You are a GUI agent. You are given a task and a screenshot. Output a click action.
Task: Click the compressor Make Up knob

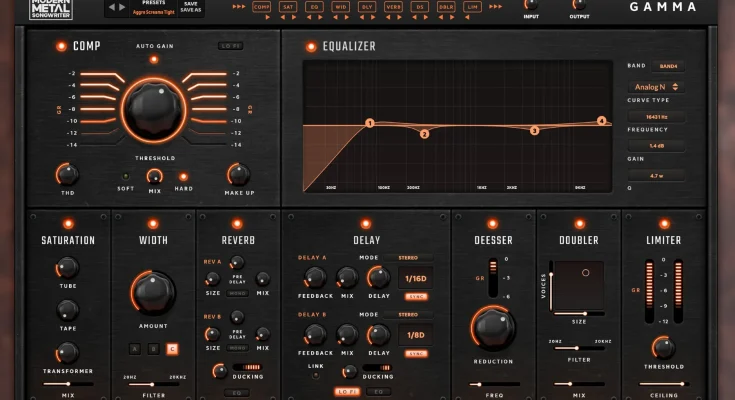click(x=238, y=174)
